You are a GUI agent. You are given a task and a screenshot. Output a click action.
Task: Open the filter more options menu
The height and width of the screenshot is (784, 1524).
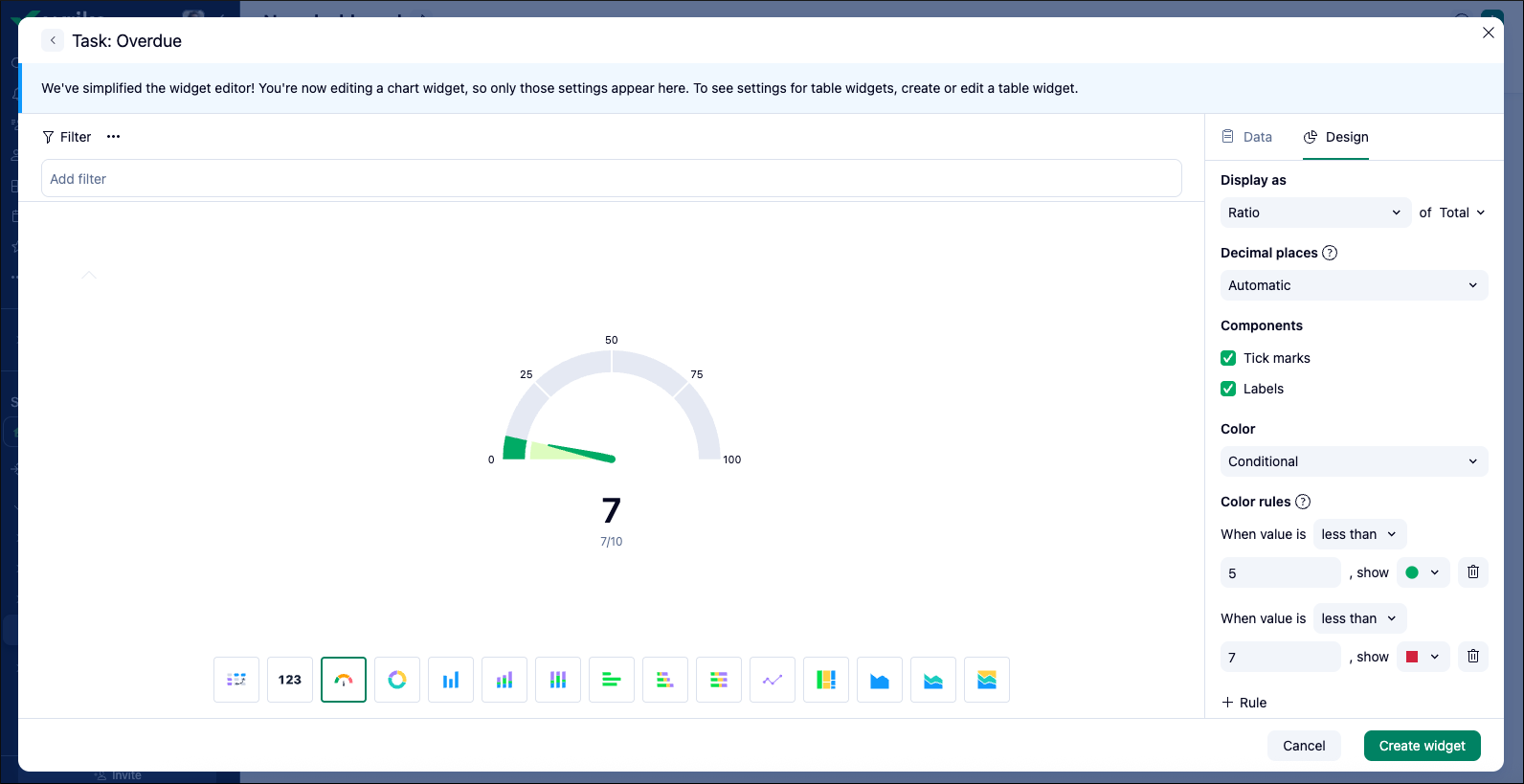(x=114, y=137)
